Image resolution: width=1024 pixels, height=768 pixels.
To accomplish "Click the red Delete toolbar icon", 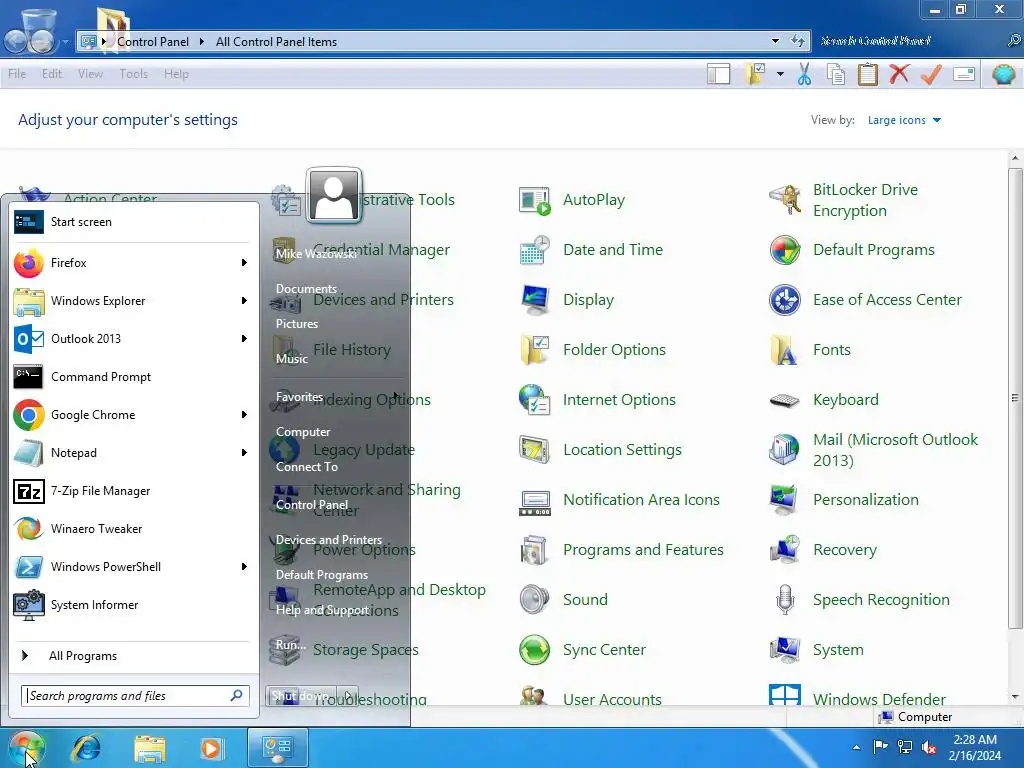I will point(899,74).
